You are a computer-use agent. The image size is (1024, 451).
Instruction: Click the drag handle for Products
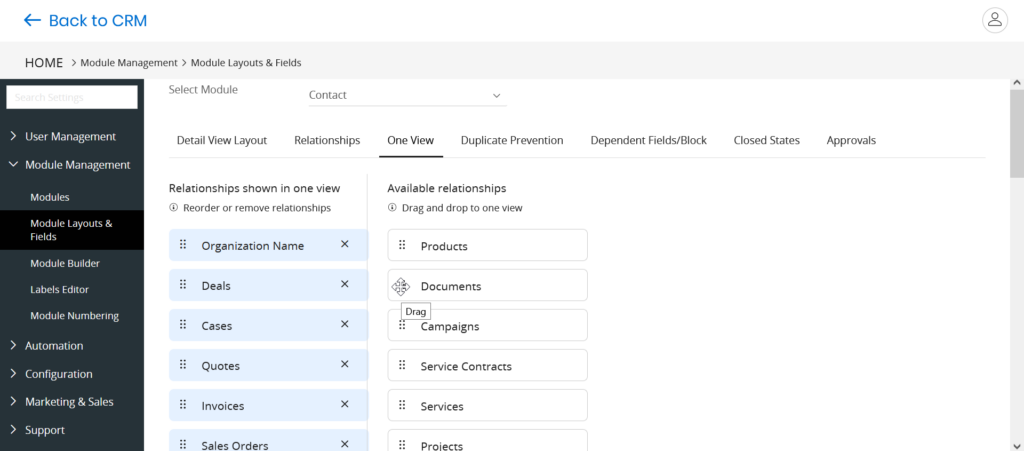coord(402,245)
